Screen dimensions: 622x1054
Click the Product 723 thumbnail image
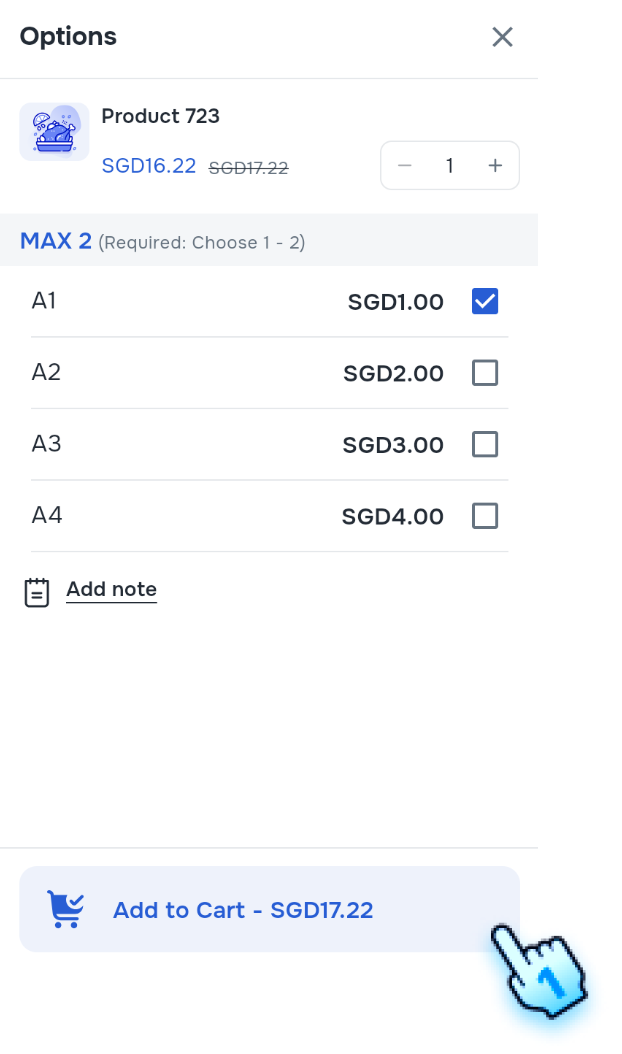(54, 131)
